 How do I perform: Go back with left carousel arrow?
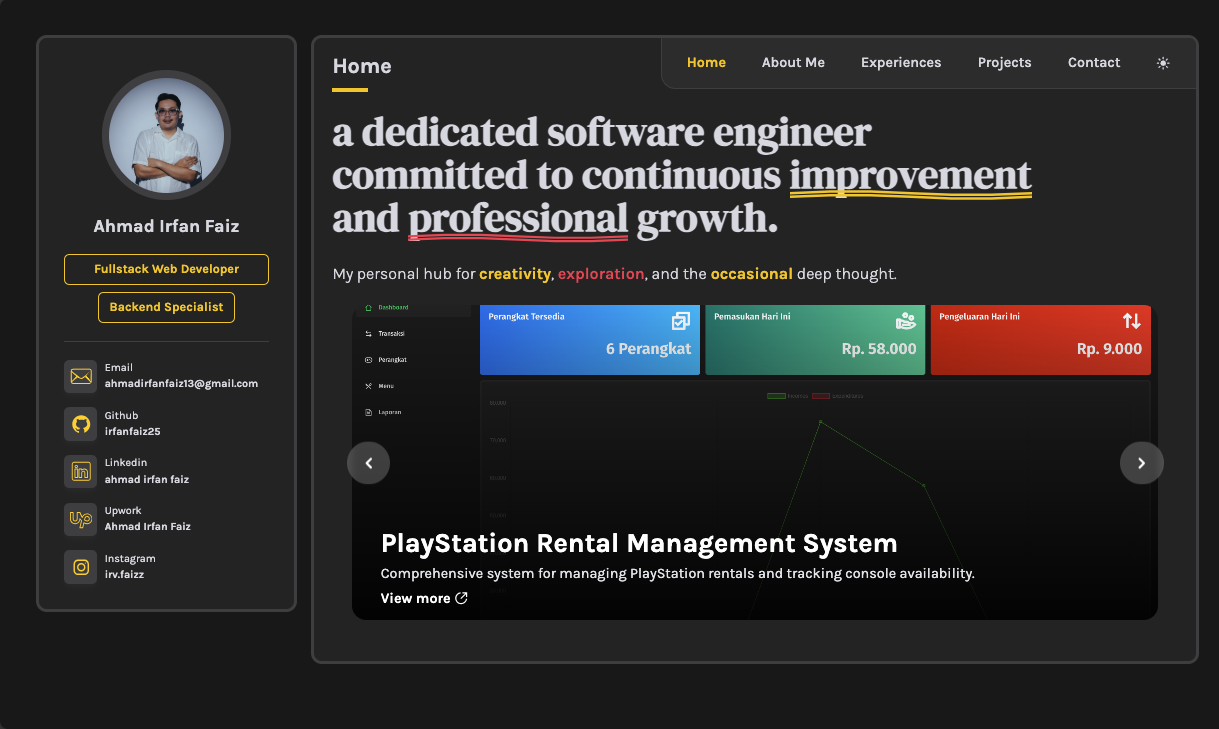coord(368,462)
